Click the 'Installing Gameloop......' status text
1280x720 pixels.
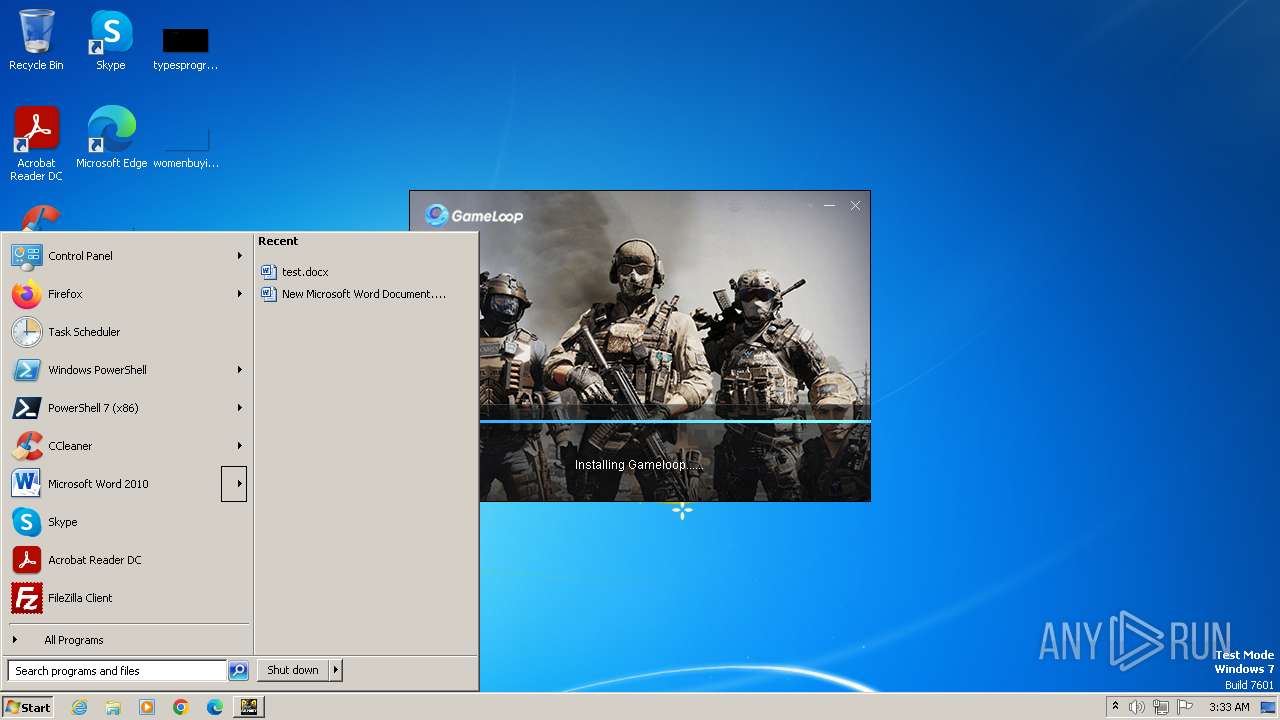[639, 465]
